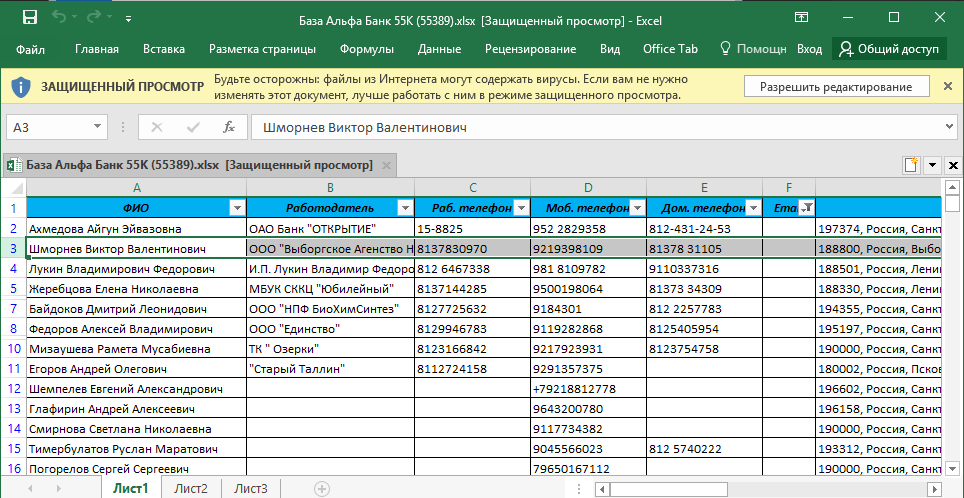Click the vertical scrollbar thumb

952,204
